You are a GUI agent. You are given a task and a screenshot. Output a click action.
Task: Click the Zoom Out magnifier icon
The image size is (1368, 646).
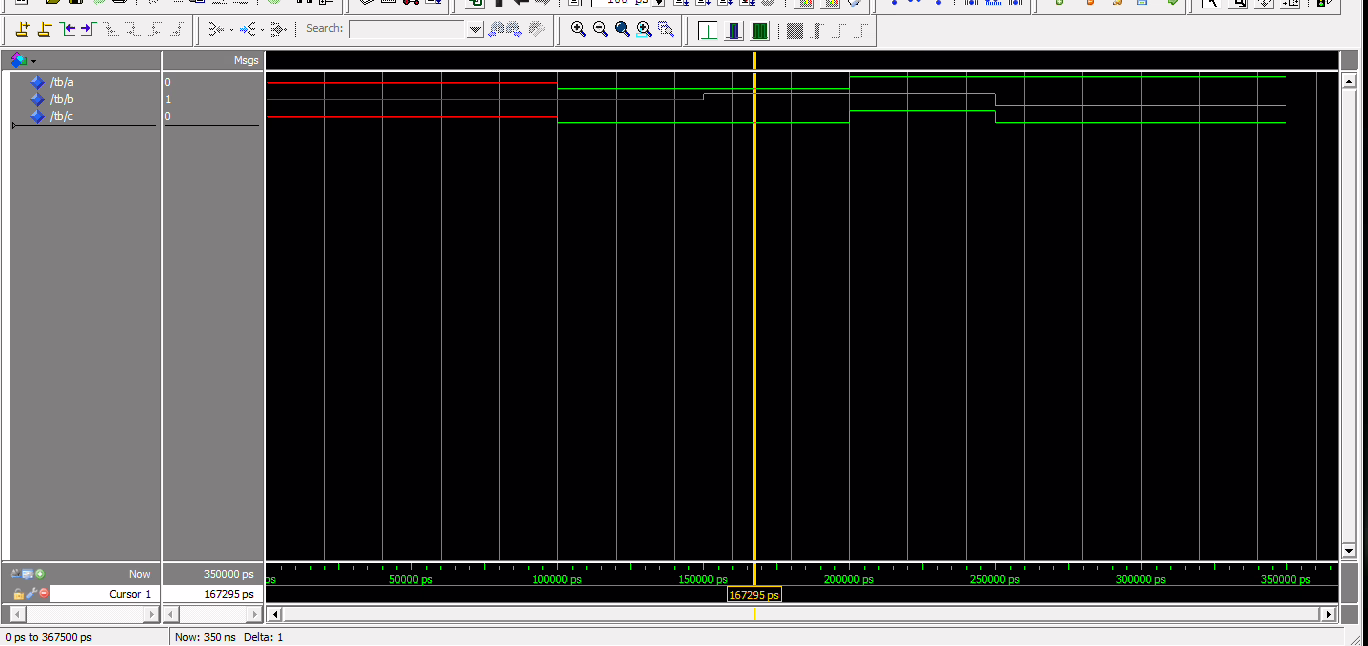[x=600, y=29]
